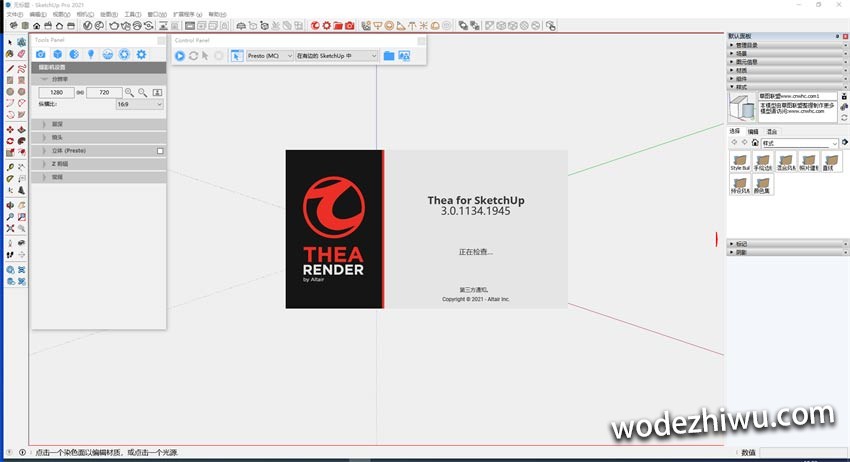Open the 视图(V) menu
Image resolution: width=850 pixels, height=462 pixels.
tap(61, 14)
